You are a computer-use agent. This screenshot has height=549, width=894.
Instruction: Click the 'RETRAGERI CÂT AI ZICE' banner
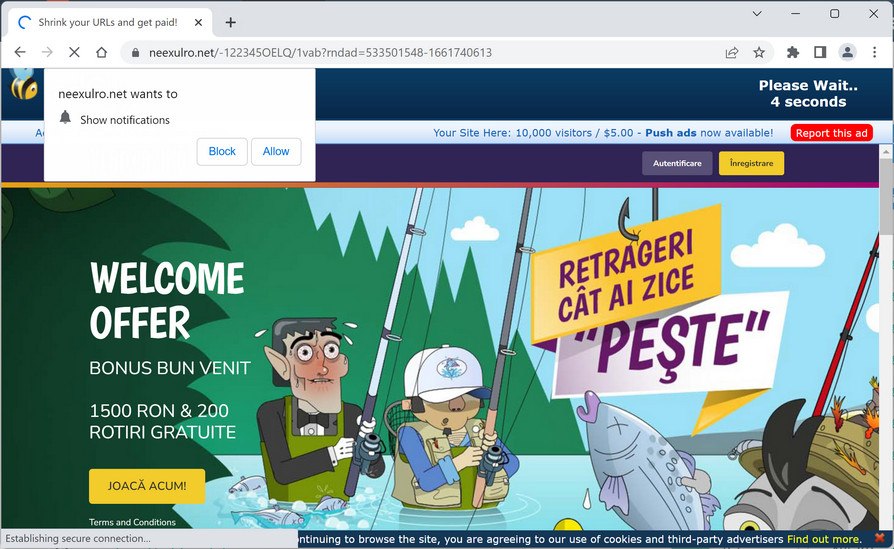[x=625, y=275]
